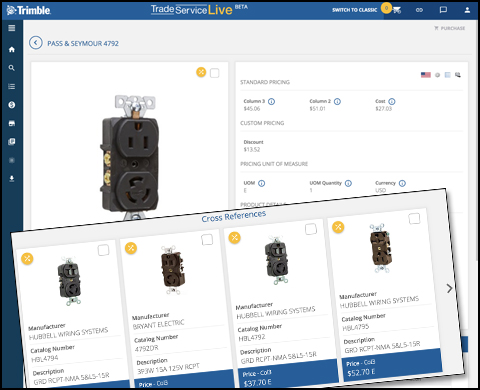Click Column 3 info icon

point(272,101)
